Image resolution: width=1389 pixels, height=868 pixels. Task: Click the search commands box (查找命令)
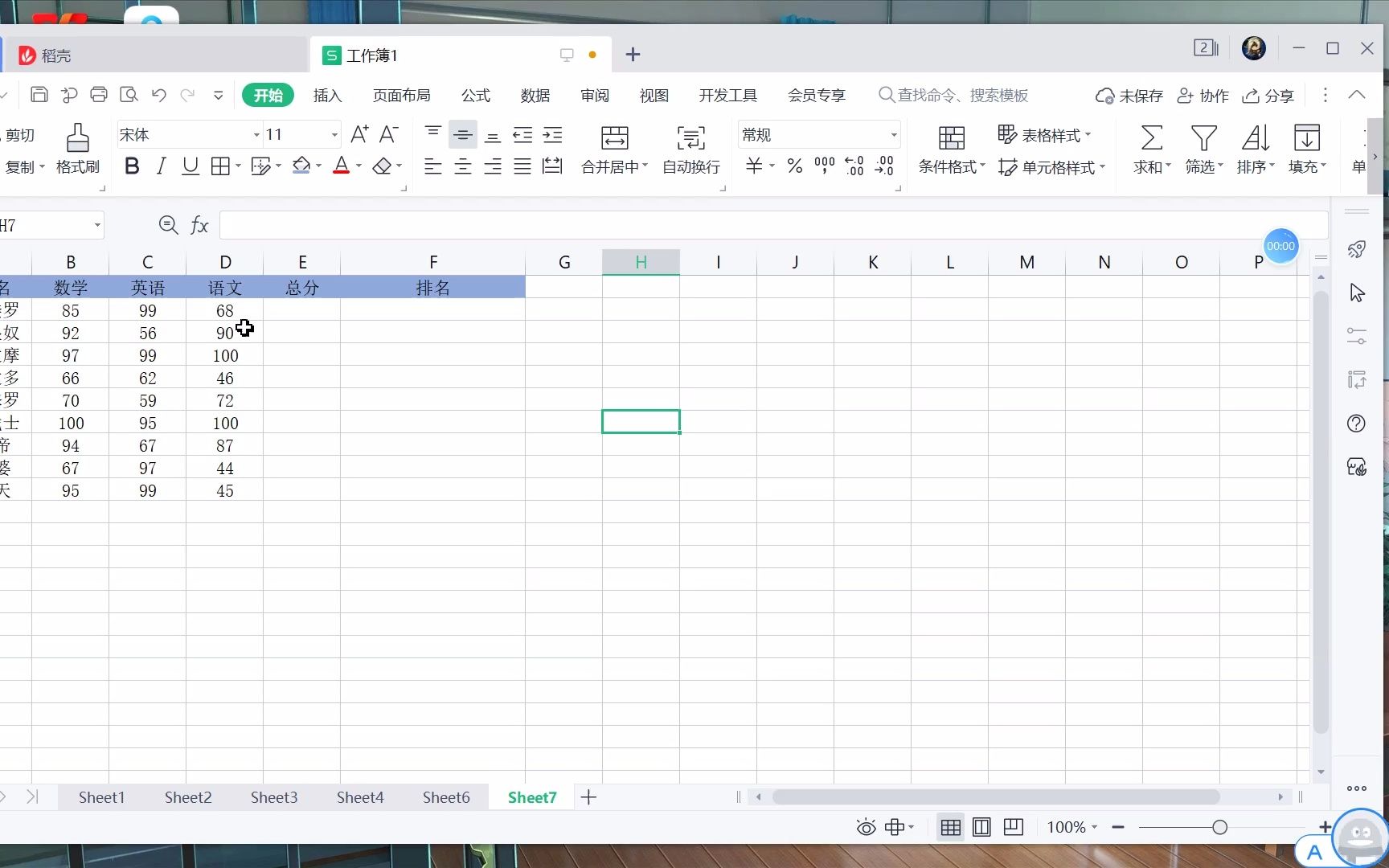tap(953, 95)
